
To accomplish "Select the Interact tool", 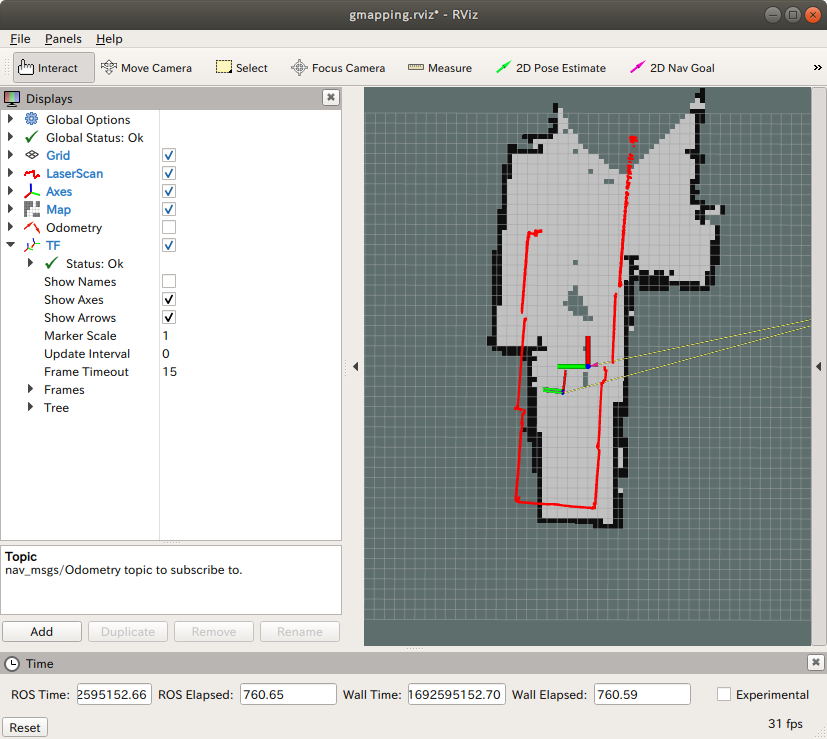I will coord(54,68).
